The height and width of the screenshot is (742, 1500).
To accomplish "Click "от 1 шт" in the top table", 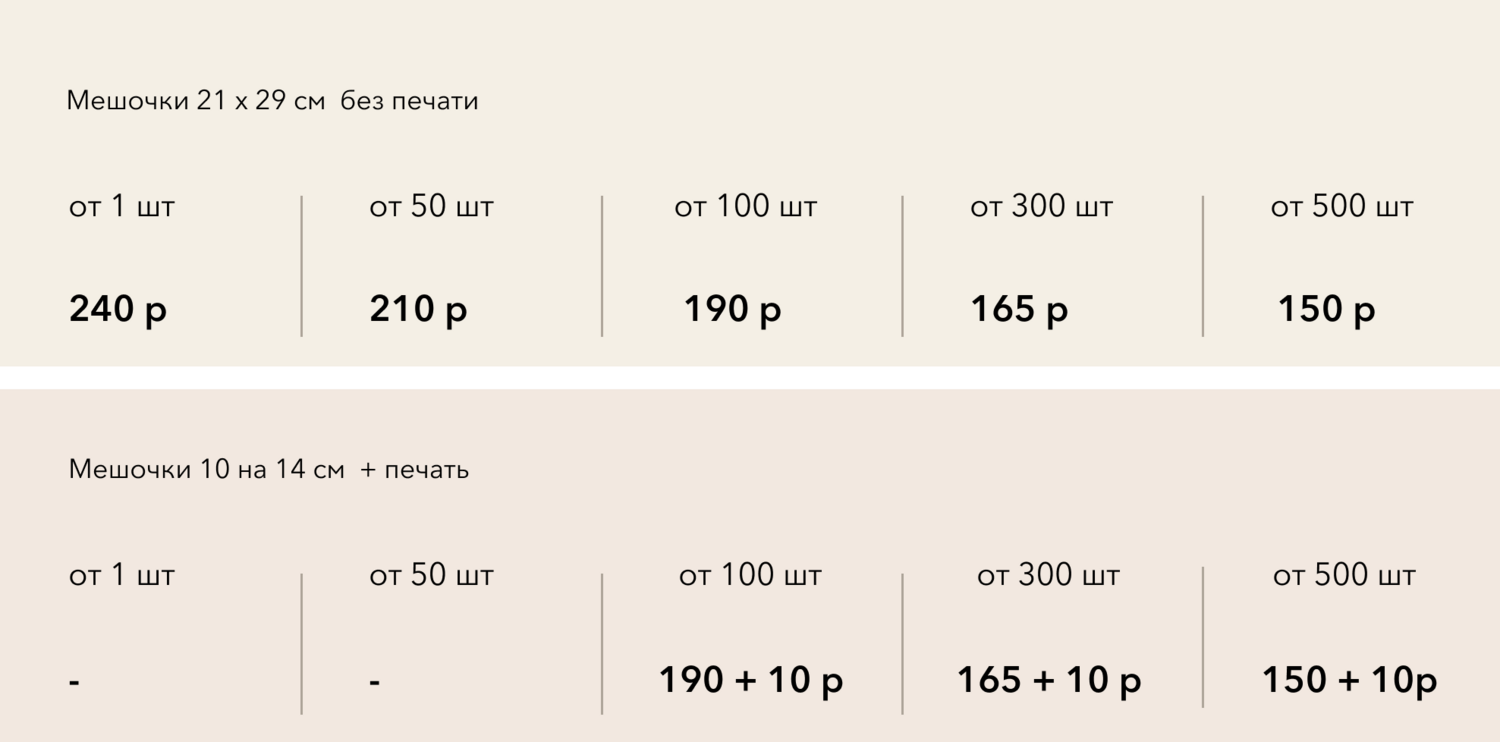I will pyautogui.click(x=121, y=207).
